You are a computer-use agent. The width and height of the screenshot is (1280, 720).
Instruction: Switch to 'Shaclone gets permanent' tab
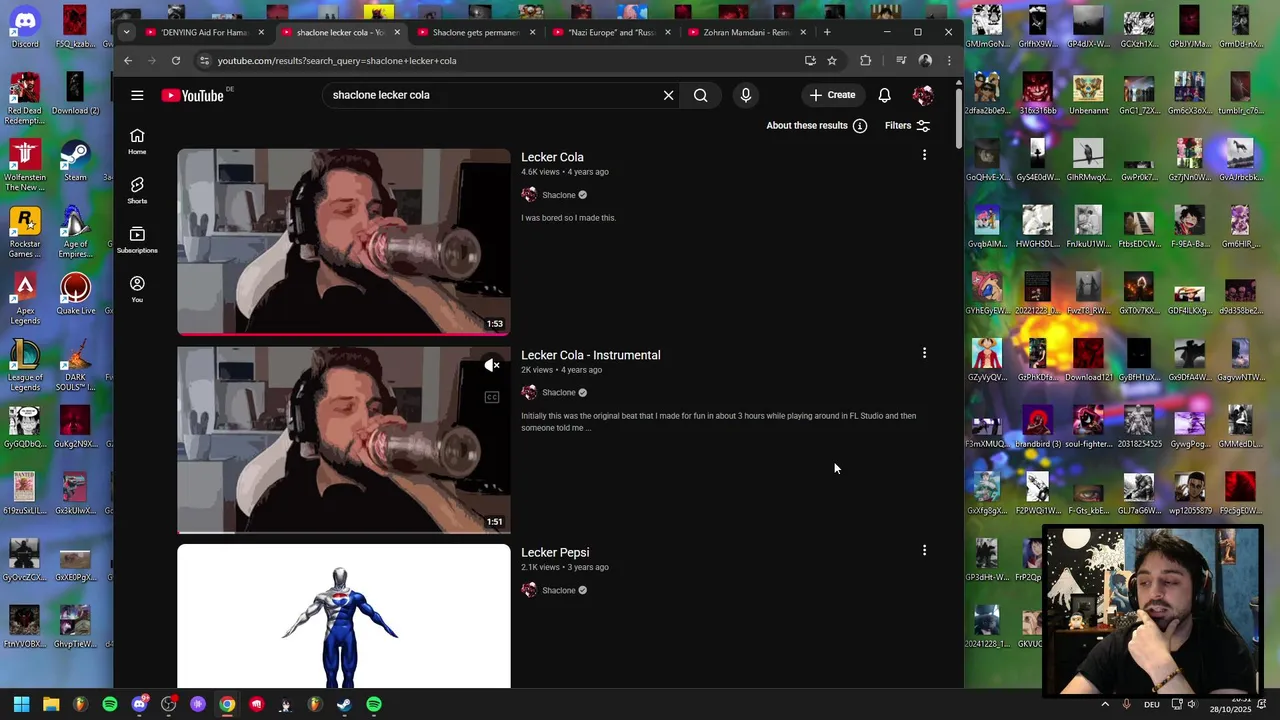point(475,32)
